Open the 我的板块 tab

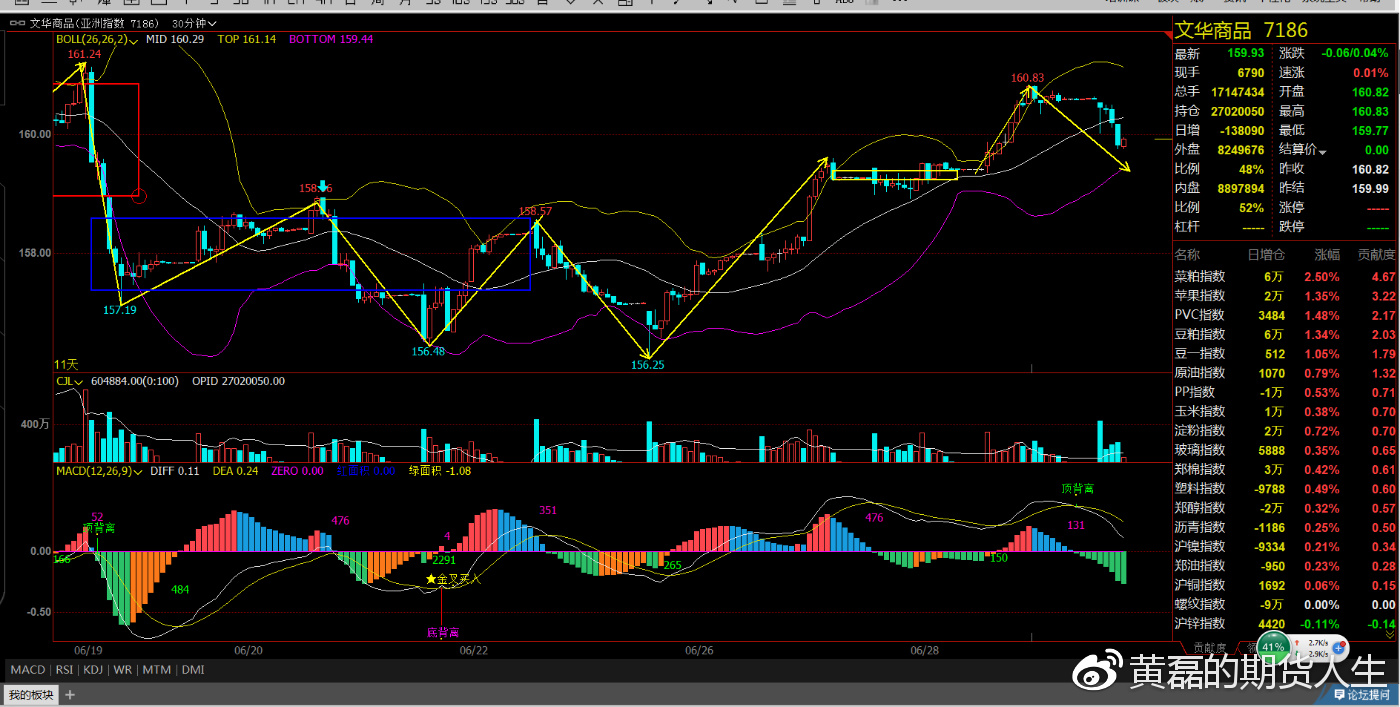(30, 694)
